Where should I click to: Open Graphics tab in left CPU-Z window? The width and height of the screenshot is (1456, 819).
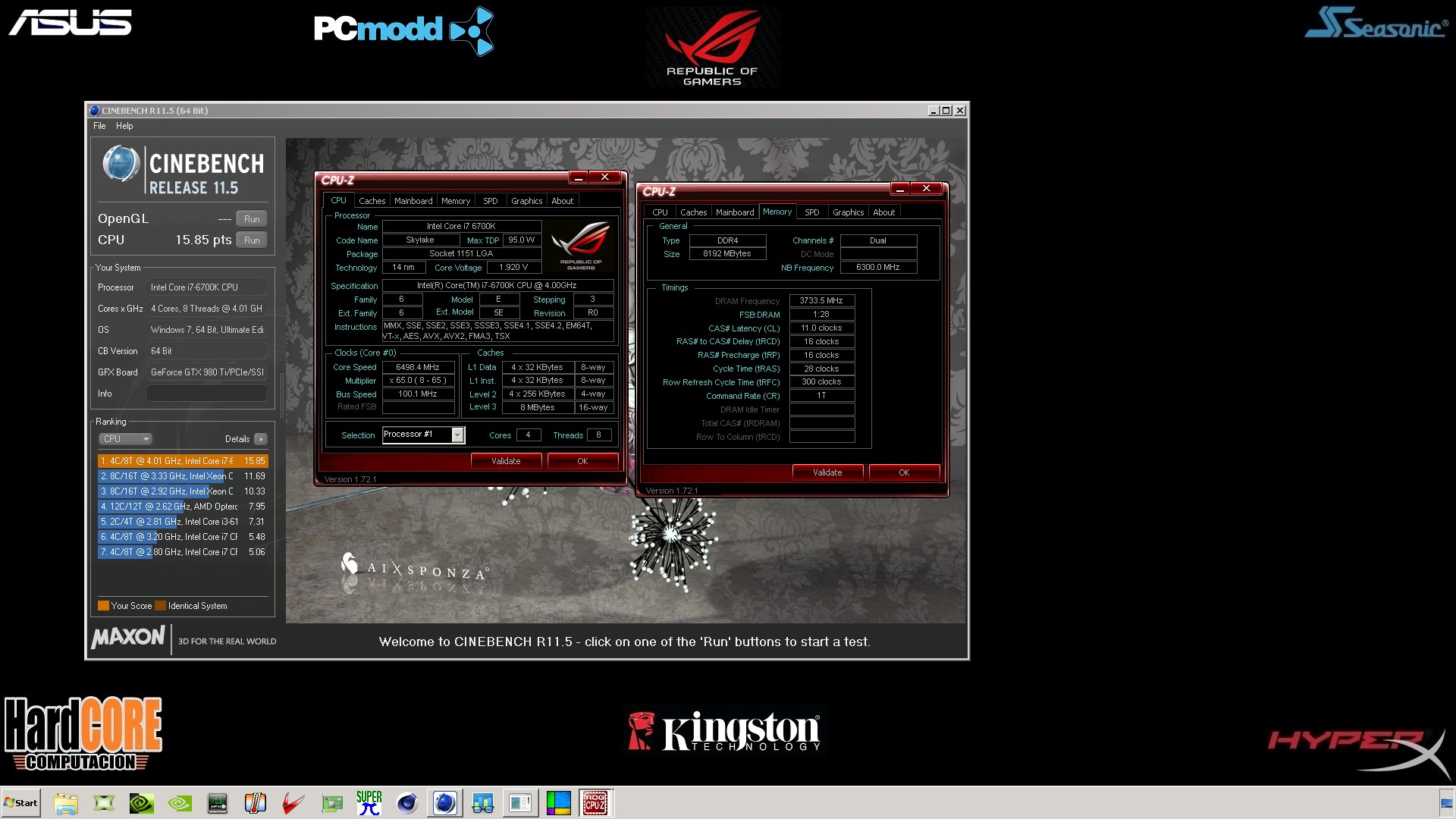tap(527, 201)
